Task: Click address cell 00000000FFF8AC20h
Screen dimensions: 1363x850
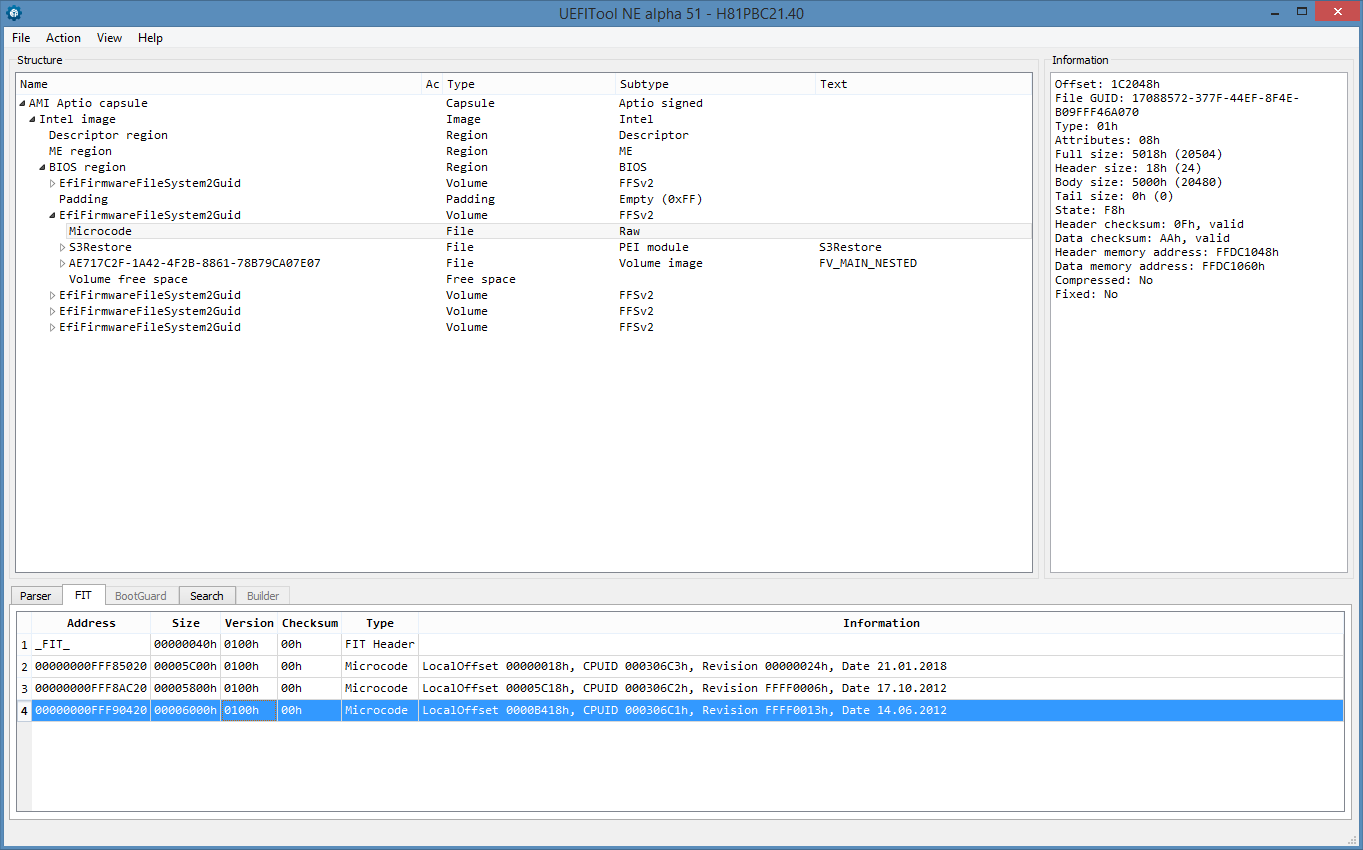Action: click(x=91, y=688)
